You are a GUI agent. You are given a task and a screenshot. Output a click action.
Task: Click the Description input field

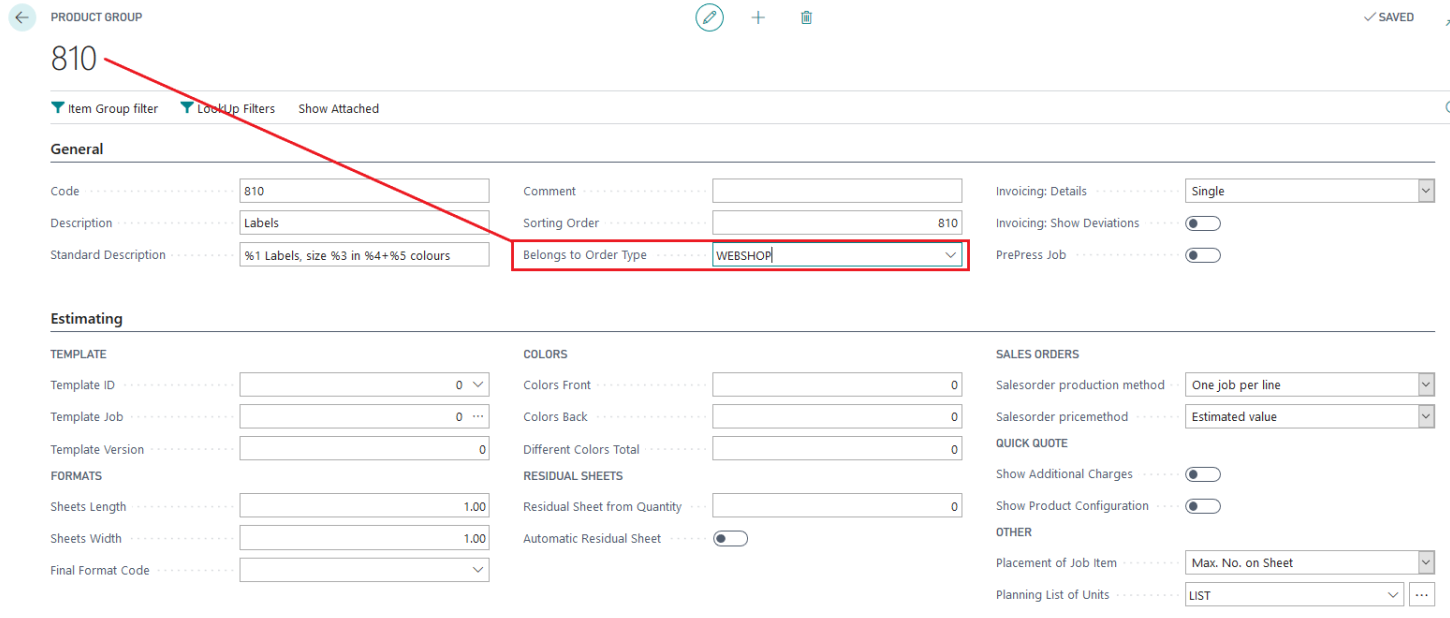click(x=364, y=223)
